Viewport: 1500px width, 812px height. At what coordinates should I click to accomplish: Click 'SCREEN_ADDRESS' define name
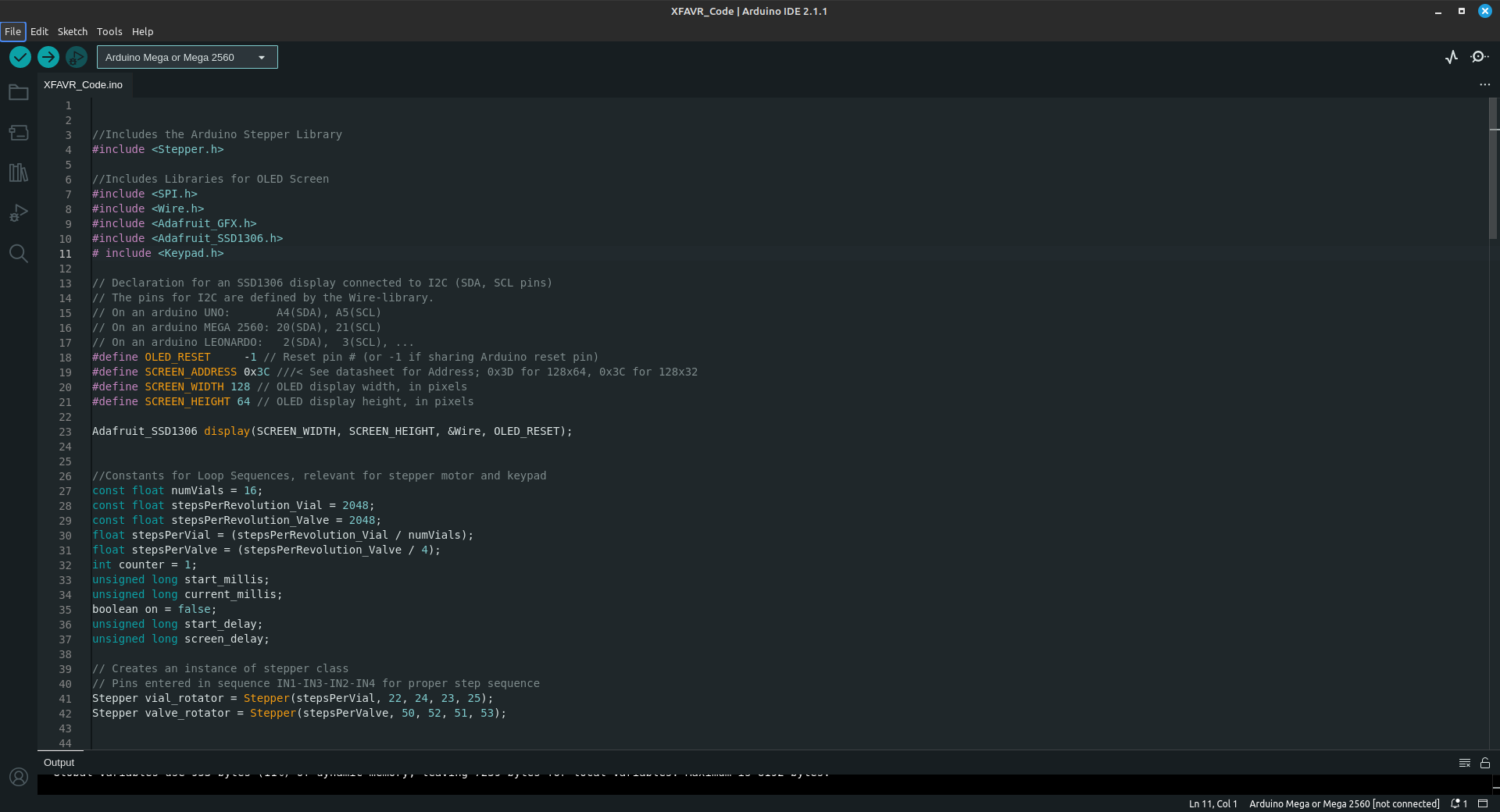(191, 372)
